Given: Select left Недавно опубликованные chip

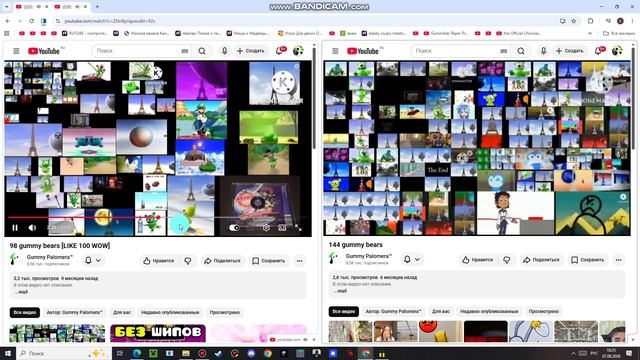Looking at the screenshot, I should [x=170, y=312].
